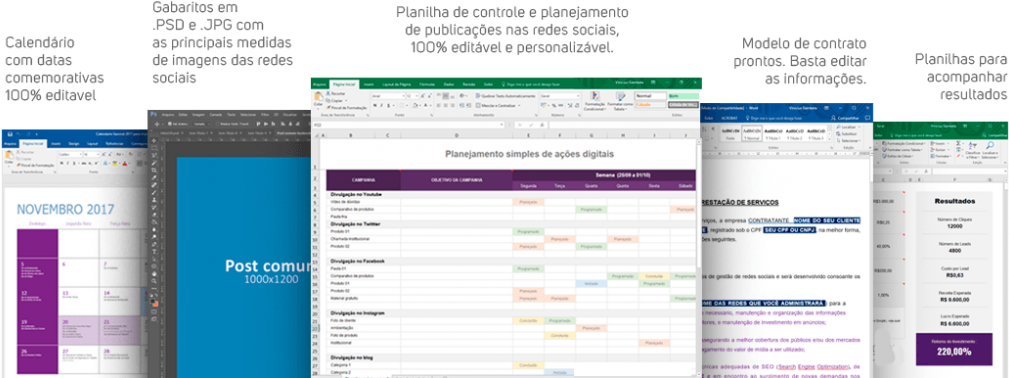Click Diga-me search box in Excel planning window
This screenshot has width=1009, height=378.
pyautogui.click(x=531, y=84)
